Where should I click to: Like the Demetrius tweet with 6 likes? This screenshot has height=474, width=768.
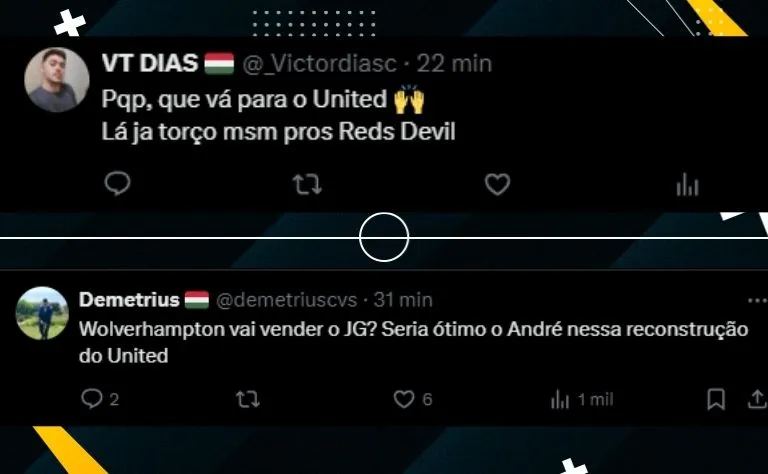click(413, 399)
